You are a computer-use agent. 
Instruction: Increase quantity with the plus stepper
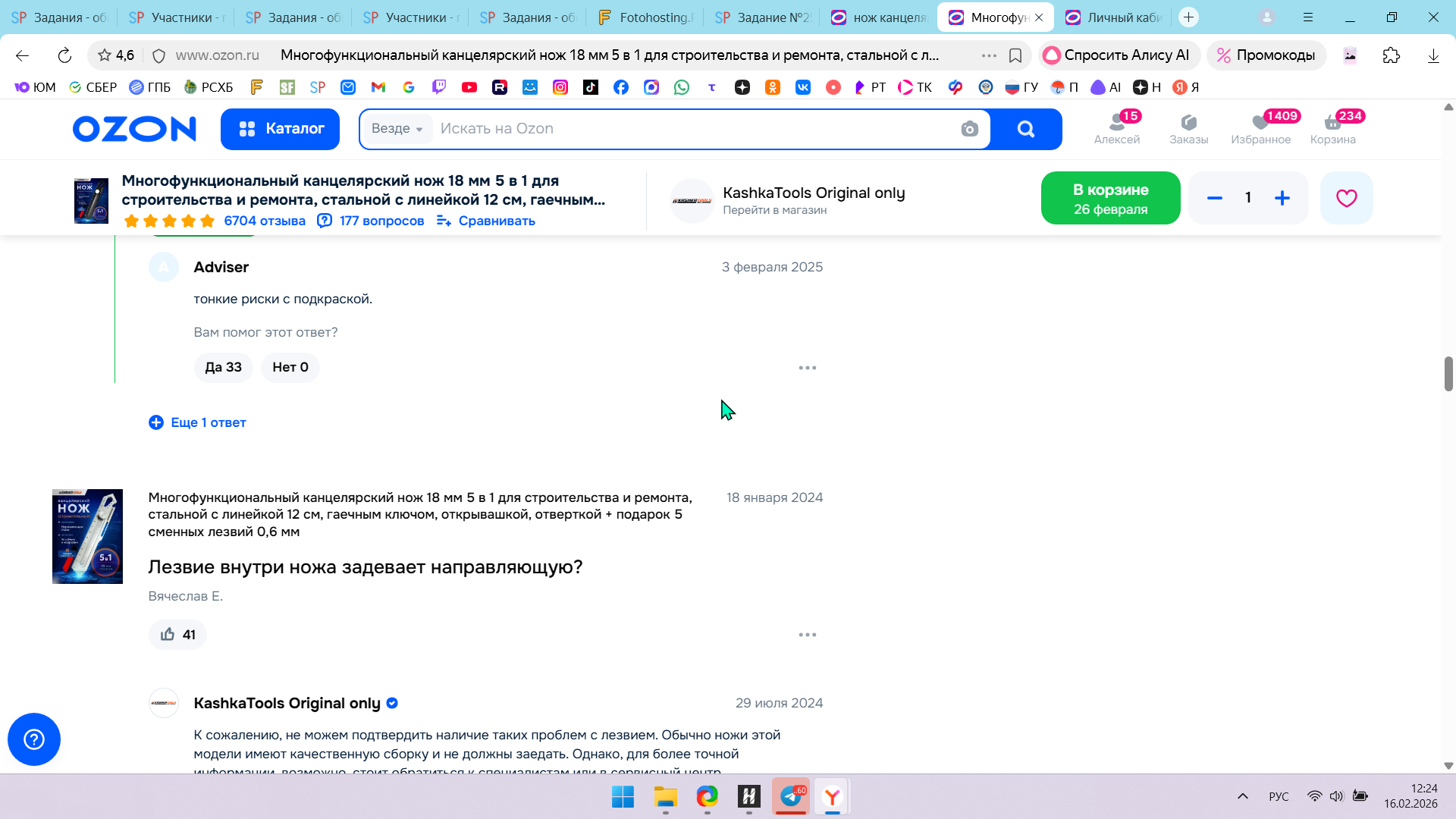coord(1282,198)
